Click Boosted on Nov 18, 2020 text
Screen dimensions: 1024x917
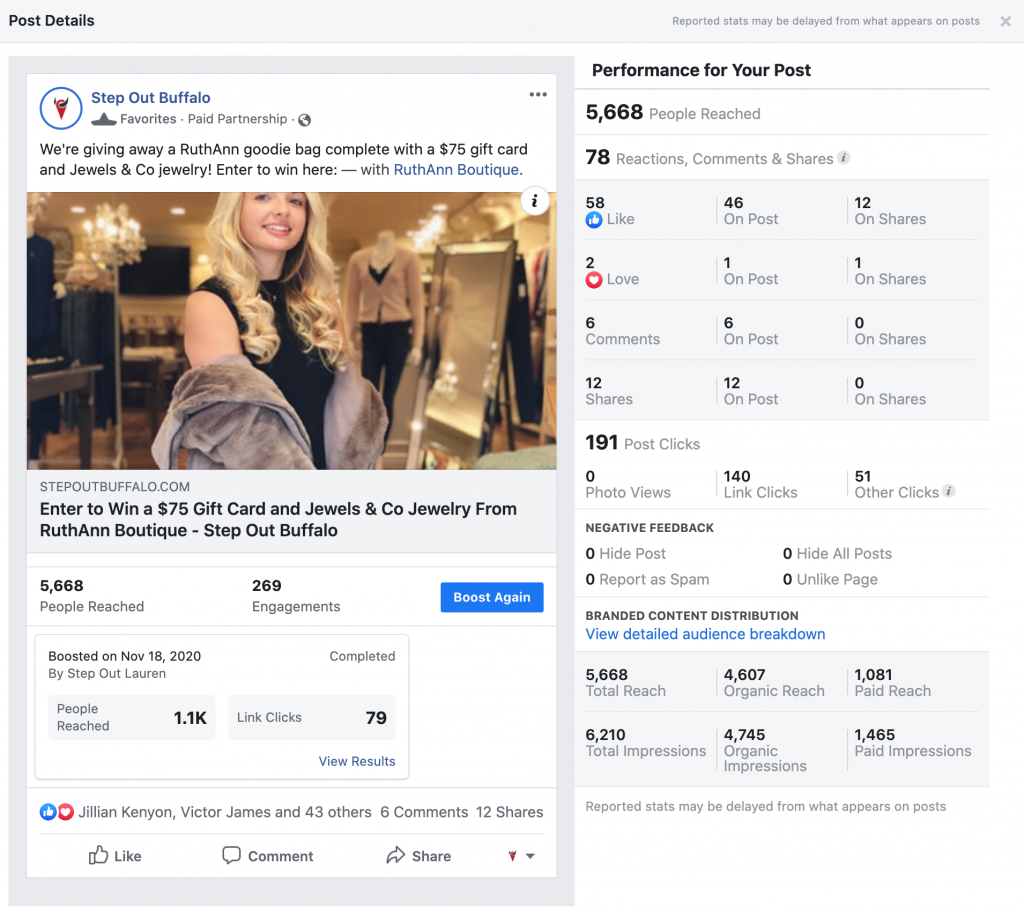pos(125,656)
